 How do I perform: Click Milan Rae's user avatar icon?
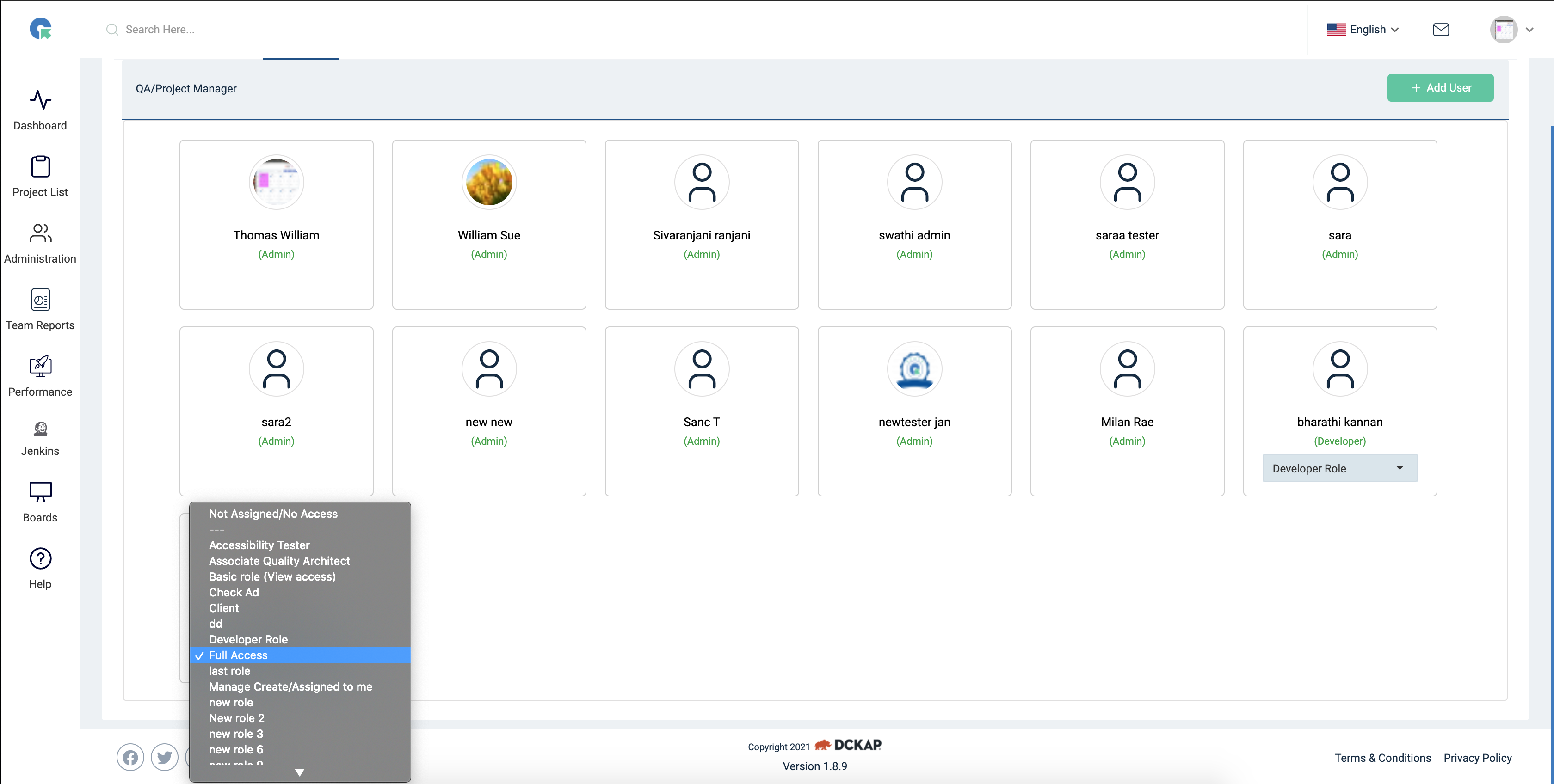click(x=1127, y=369)
